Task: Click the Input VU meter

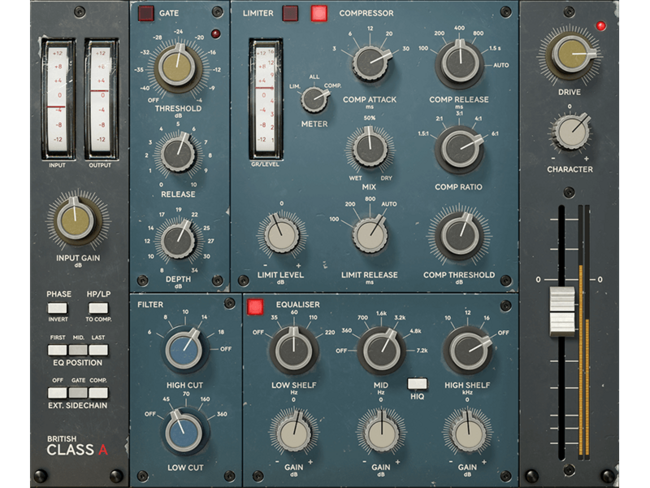Action: tap(58, 99)
